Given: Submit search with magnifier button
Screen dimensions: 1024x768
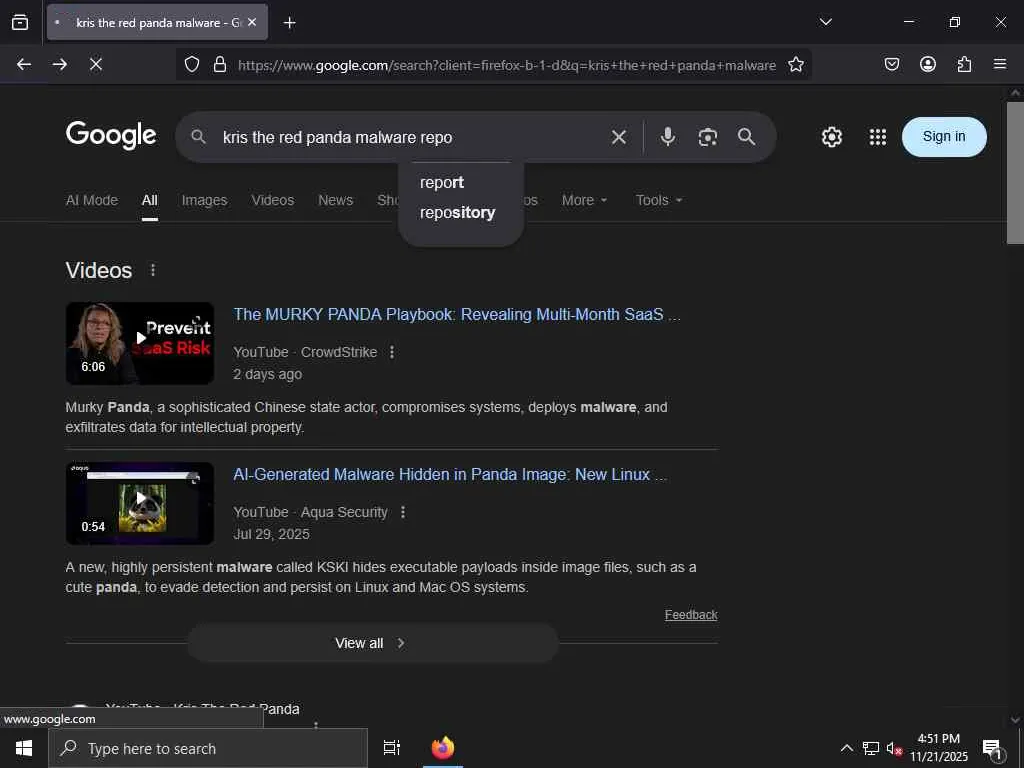Looking at the screenshot, I should [x=746, y=136].
